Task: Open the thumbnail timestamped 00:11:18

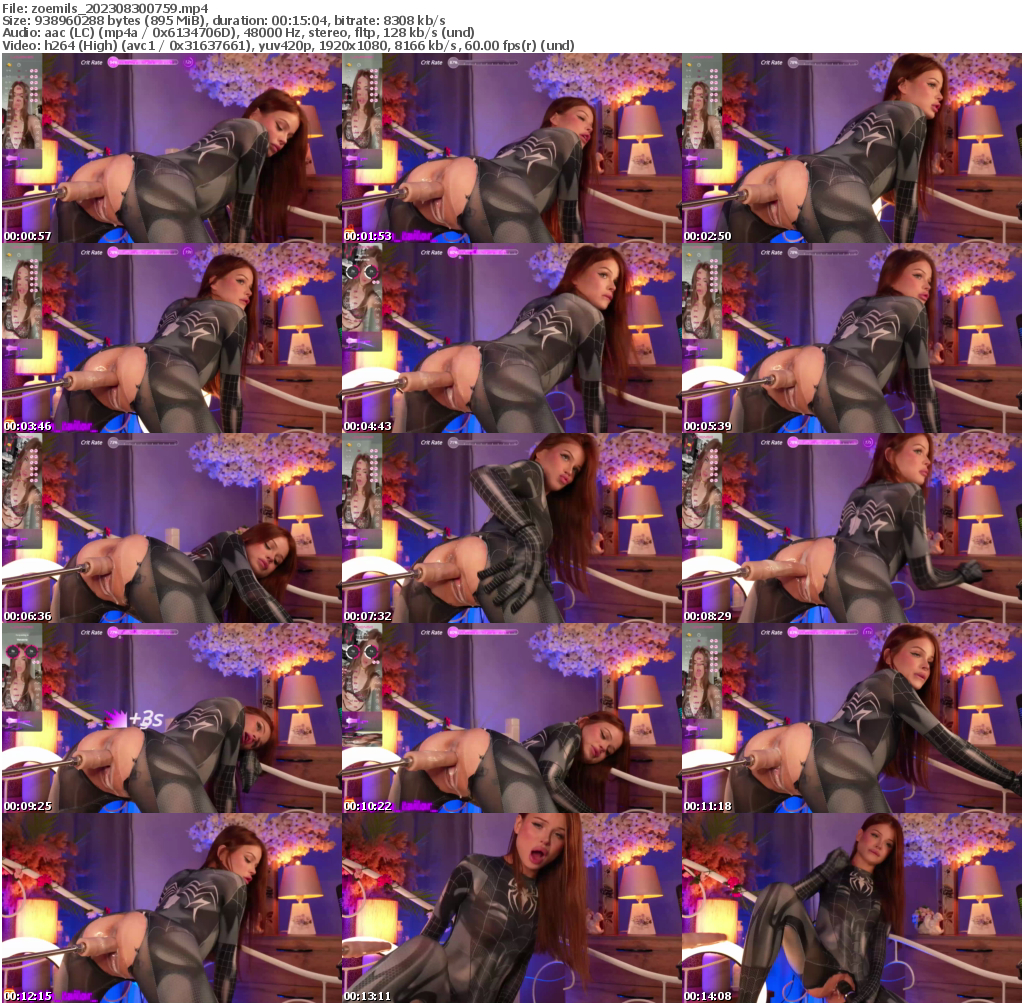Action: [851, 717]
